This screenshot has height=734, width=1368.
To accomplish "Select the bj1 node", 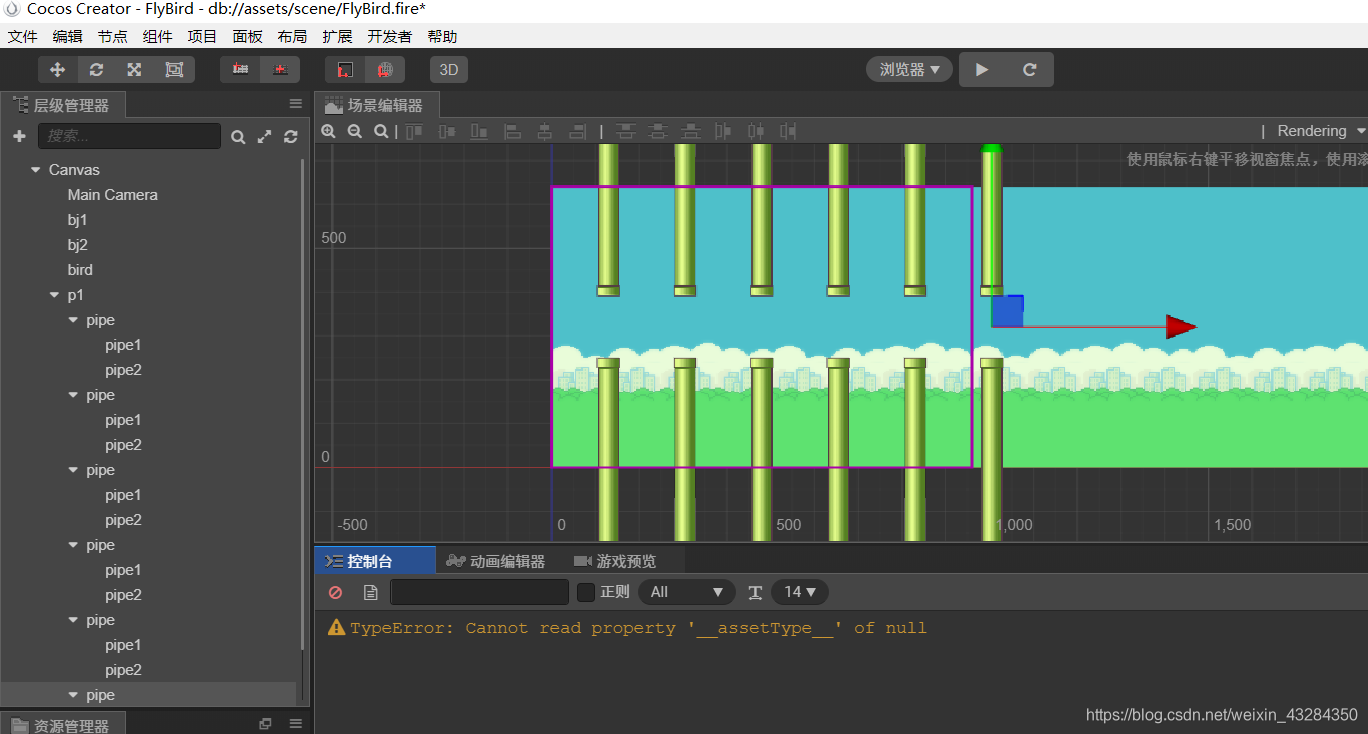I will pos(78,220).
